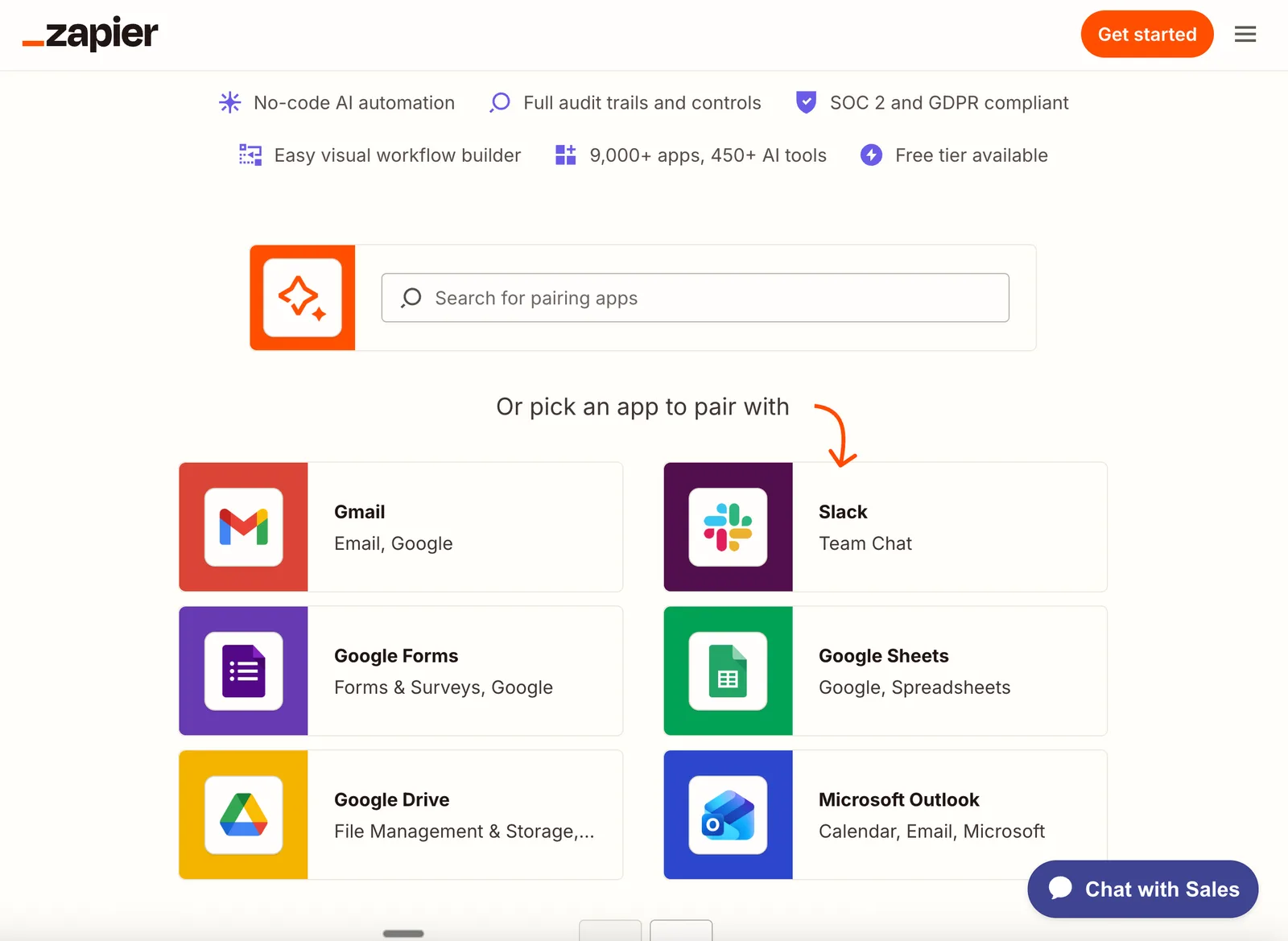Screen dimensions: 1288x941
Task: Click 'Google, Spreadsheets' category text
Action: pyautogui.click(x=914, y=687)
